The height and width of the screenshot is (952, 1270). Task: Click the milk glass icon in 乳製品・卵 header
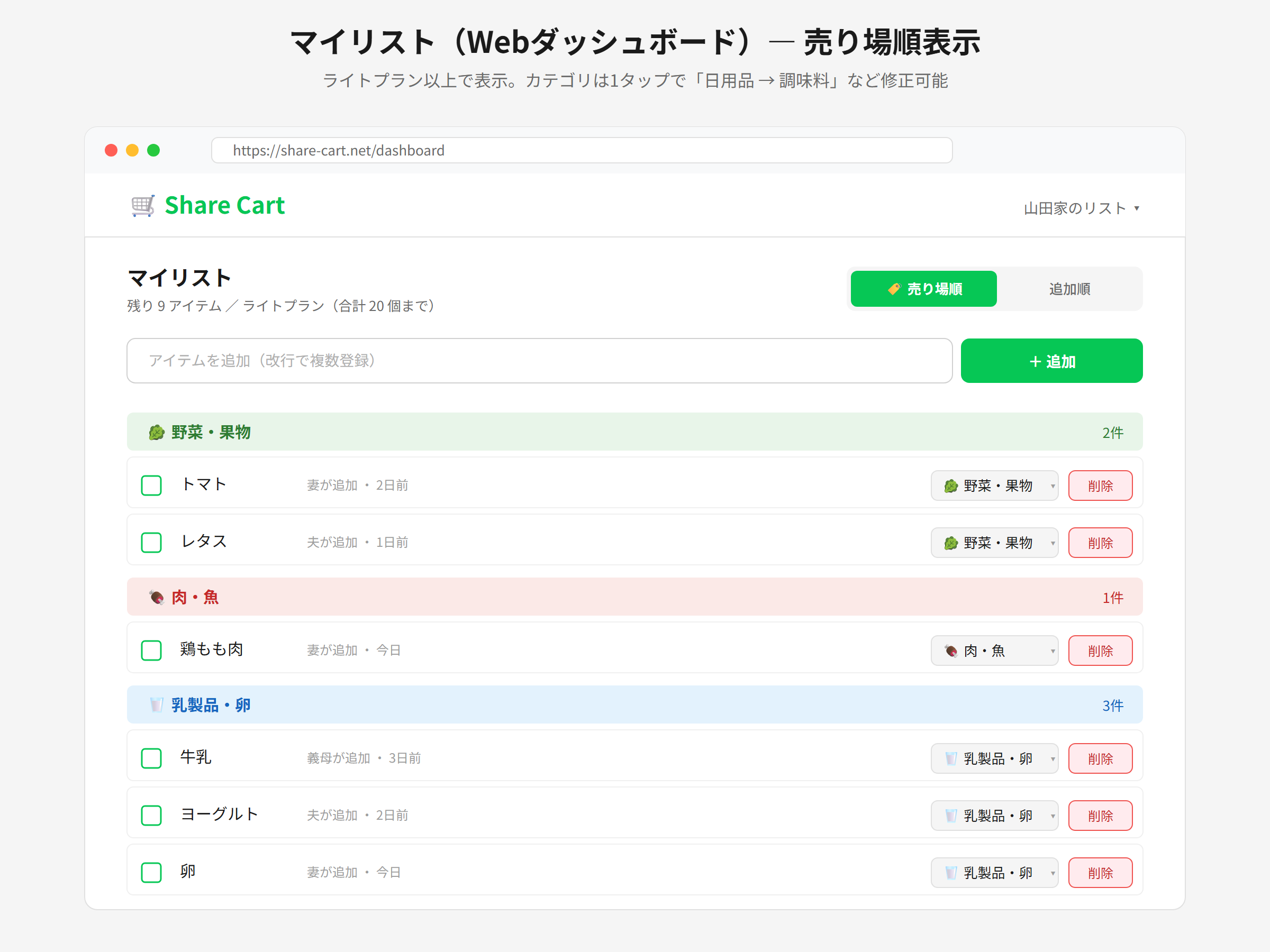click(156, 704)
